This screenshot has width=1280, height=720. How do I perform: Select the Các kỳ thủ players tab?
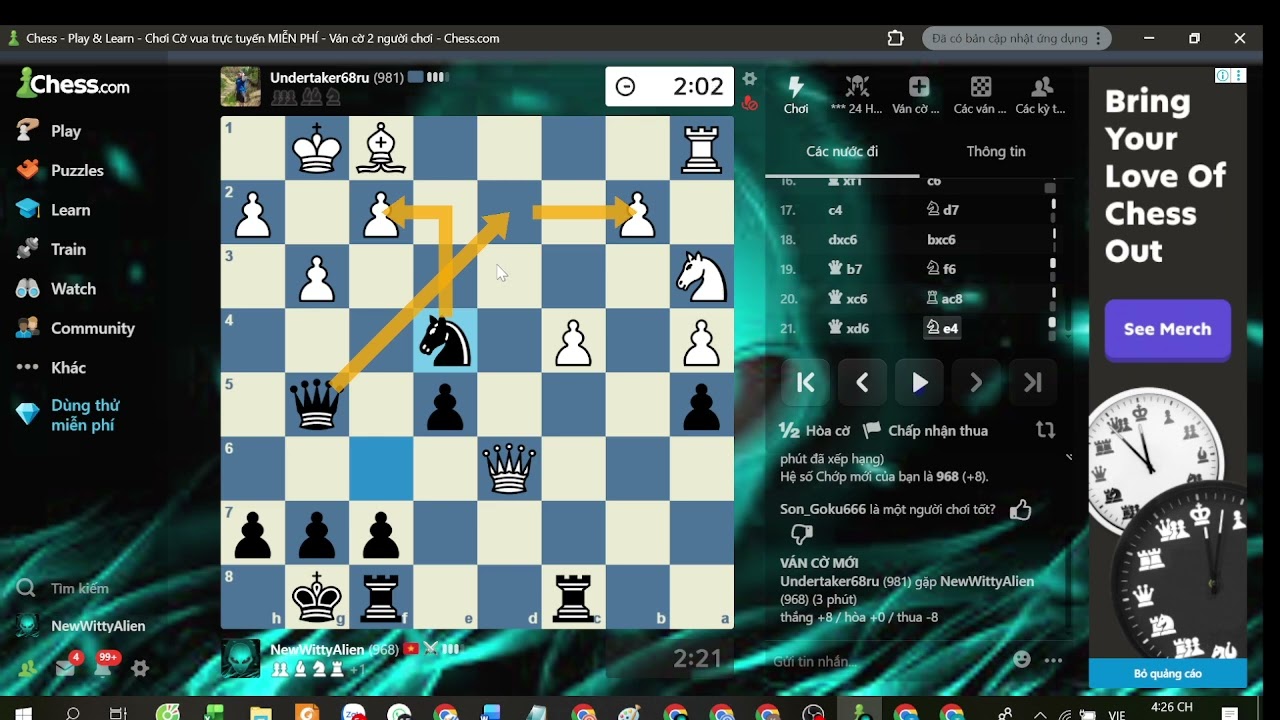[x=1041, y=95]
